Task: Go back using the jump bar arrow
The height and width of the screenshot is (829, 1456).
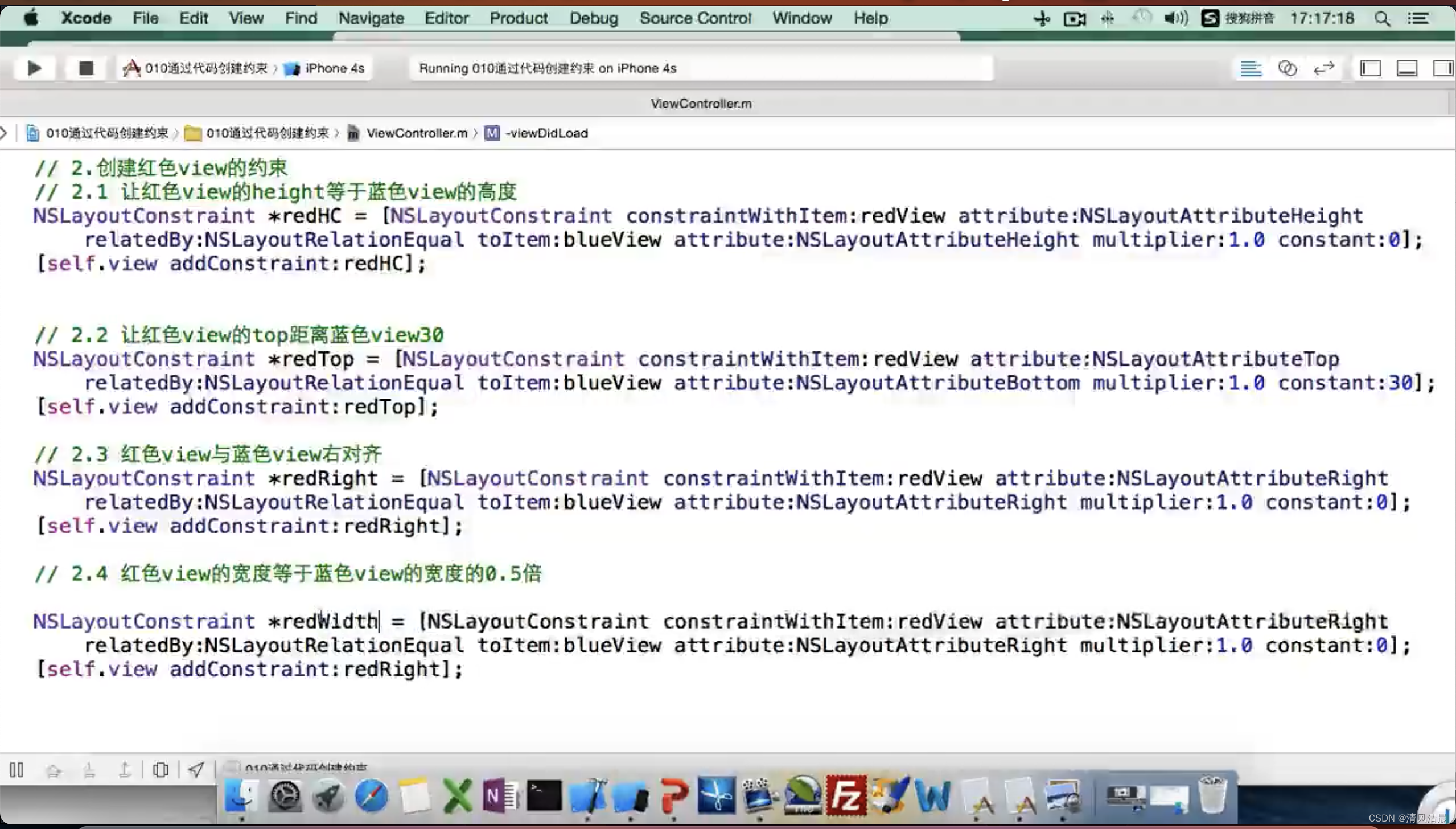Action: 4,133
